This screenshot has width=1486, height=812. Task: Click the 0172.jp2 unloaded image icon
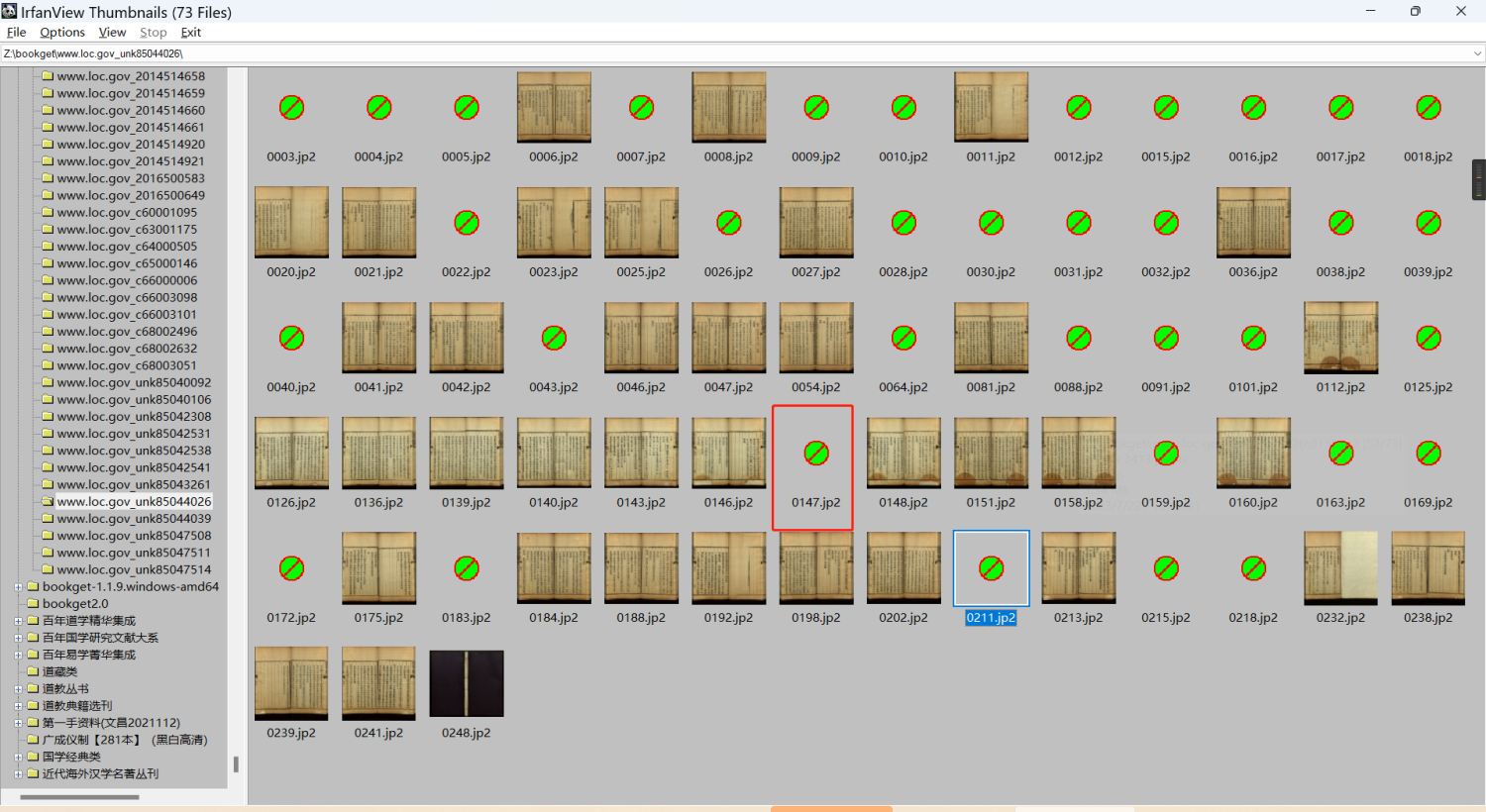291,568
